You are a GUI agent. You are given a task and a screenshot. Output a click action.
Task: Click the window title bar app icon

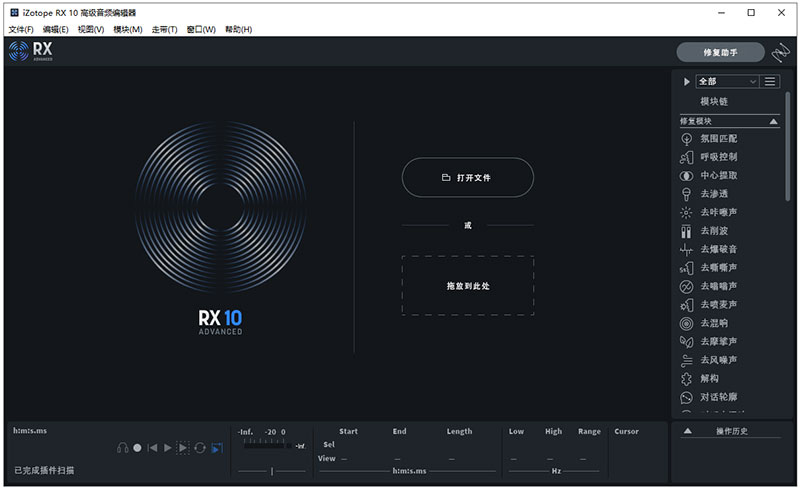[14, 12]
